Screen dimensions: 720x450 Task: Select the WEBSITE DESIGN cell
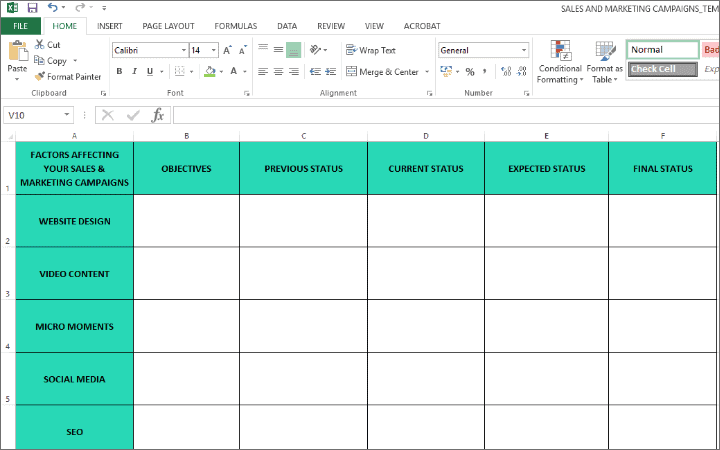[74, 221]
